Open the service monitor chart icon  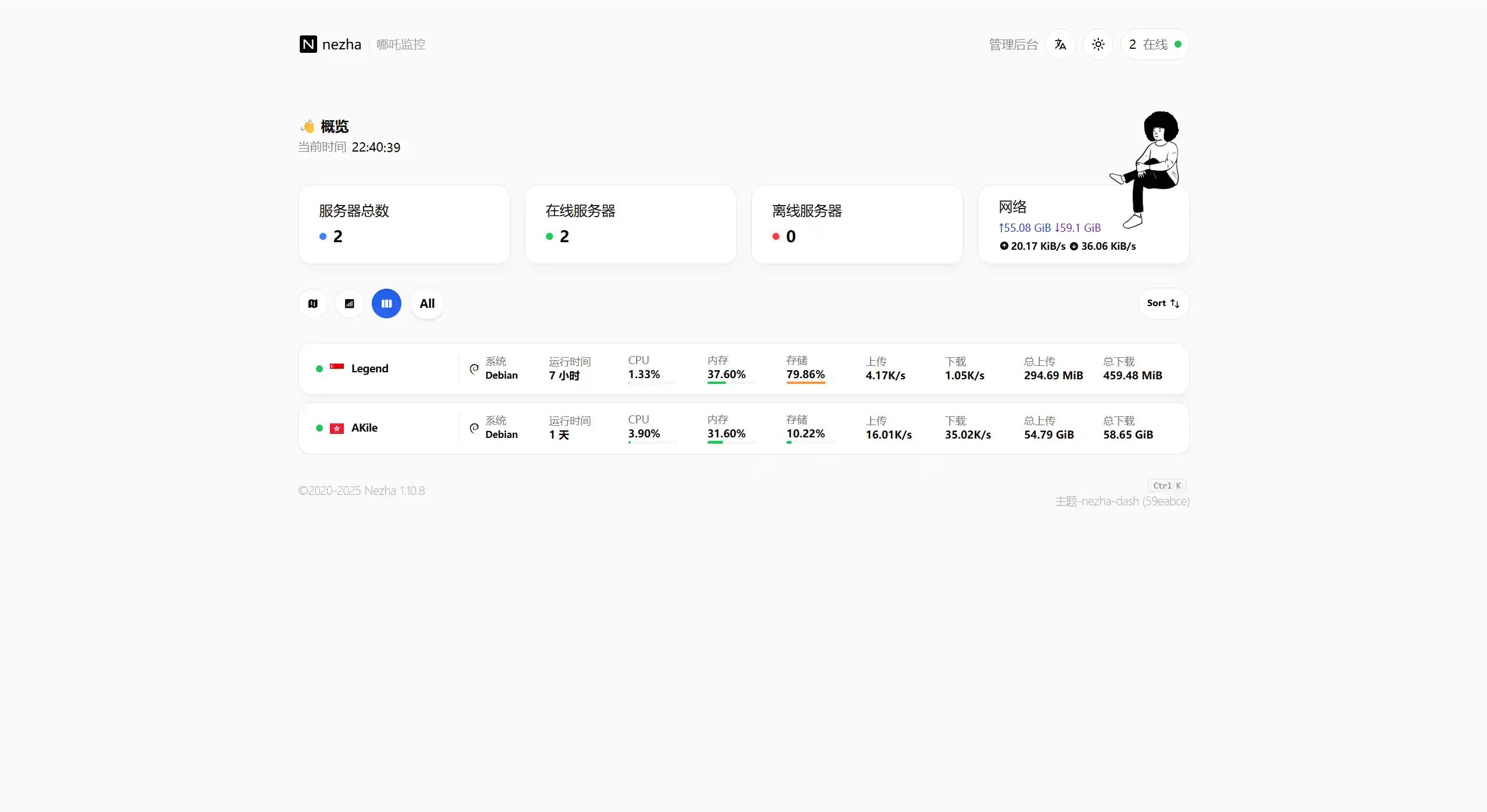coord(350,303)
